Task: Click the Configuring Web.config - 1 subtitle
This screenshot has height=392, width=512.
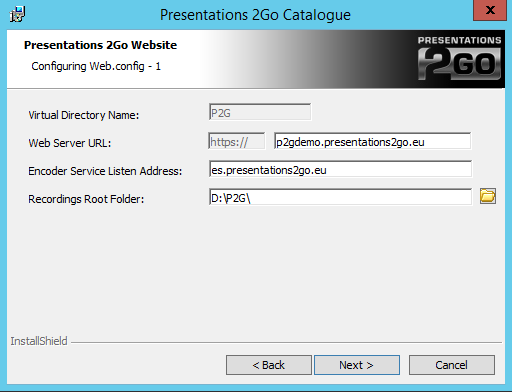Action: pos(96,66)
